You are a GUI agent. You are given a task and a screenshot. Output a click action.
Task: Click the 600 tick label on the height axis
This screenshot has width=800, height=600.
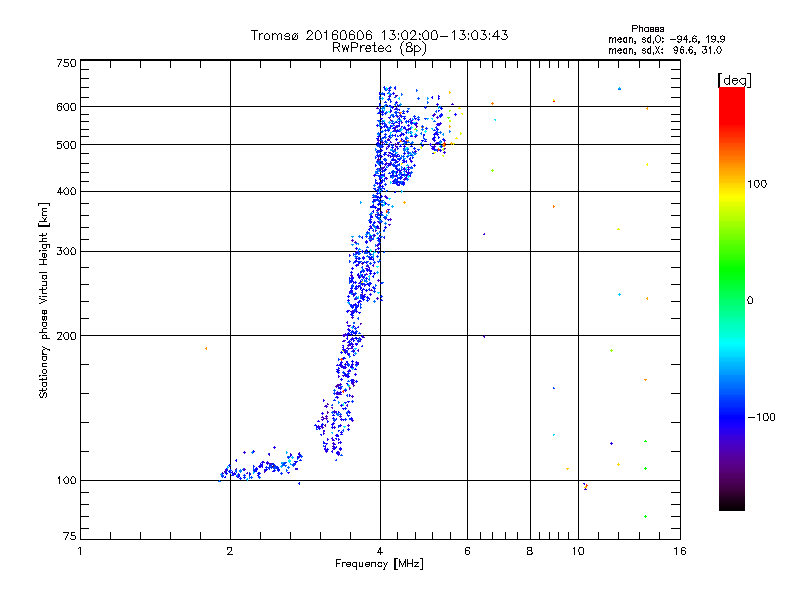[x=66, y=107]
